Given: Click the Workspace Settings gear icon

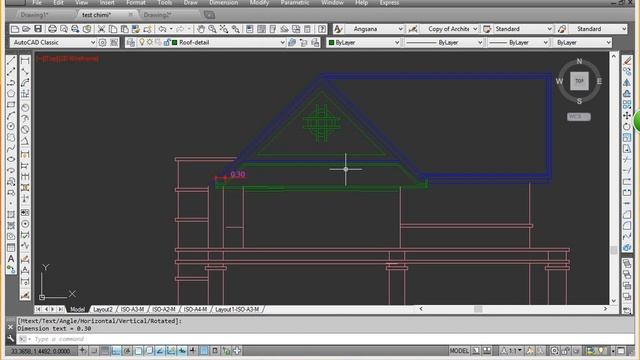Looking at the screenshot, I should [102, 42].
